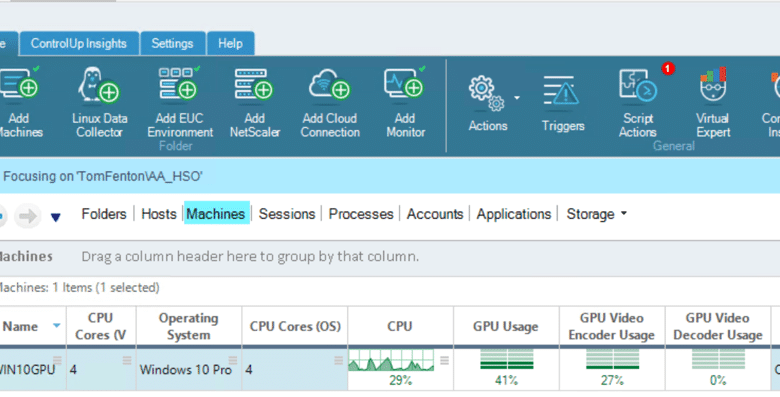The image size is (780, 397).
Task: Open the Settings ribbon tab
Action: click(x=172, y=43)
